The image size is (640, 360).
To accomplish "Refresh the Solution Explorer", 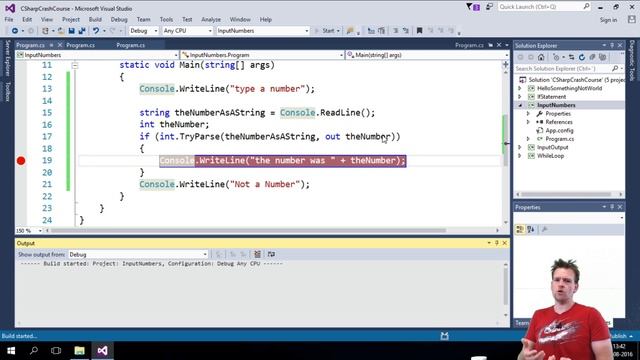I will [582, 57].
